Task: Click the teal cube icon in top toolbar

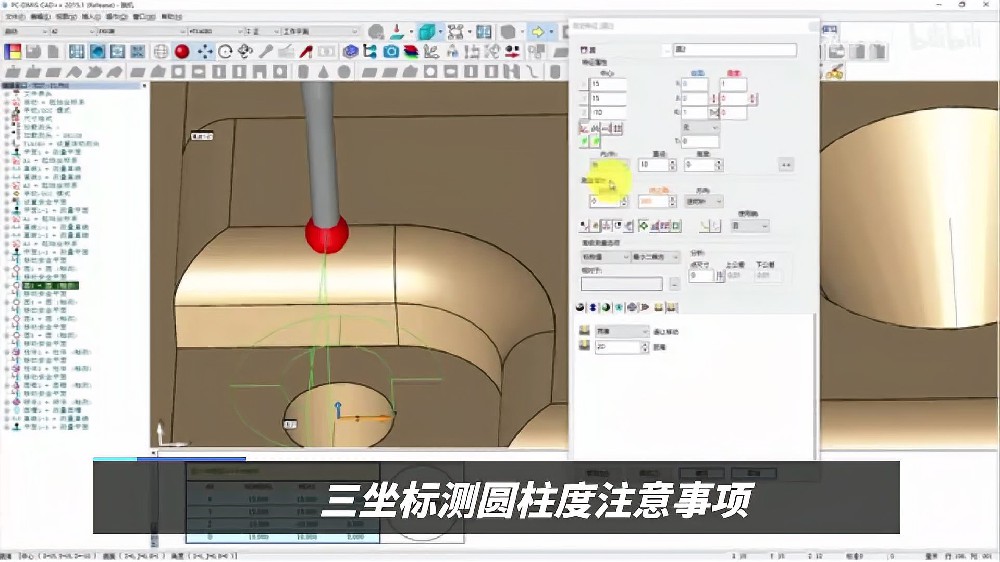Action: coord(427,31)
